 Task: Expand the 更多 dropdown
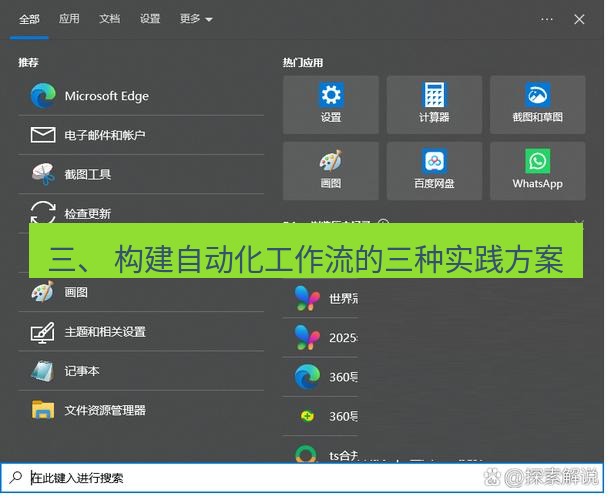pos(196,19)
